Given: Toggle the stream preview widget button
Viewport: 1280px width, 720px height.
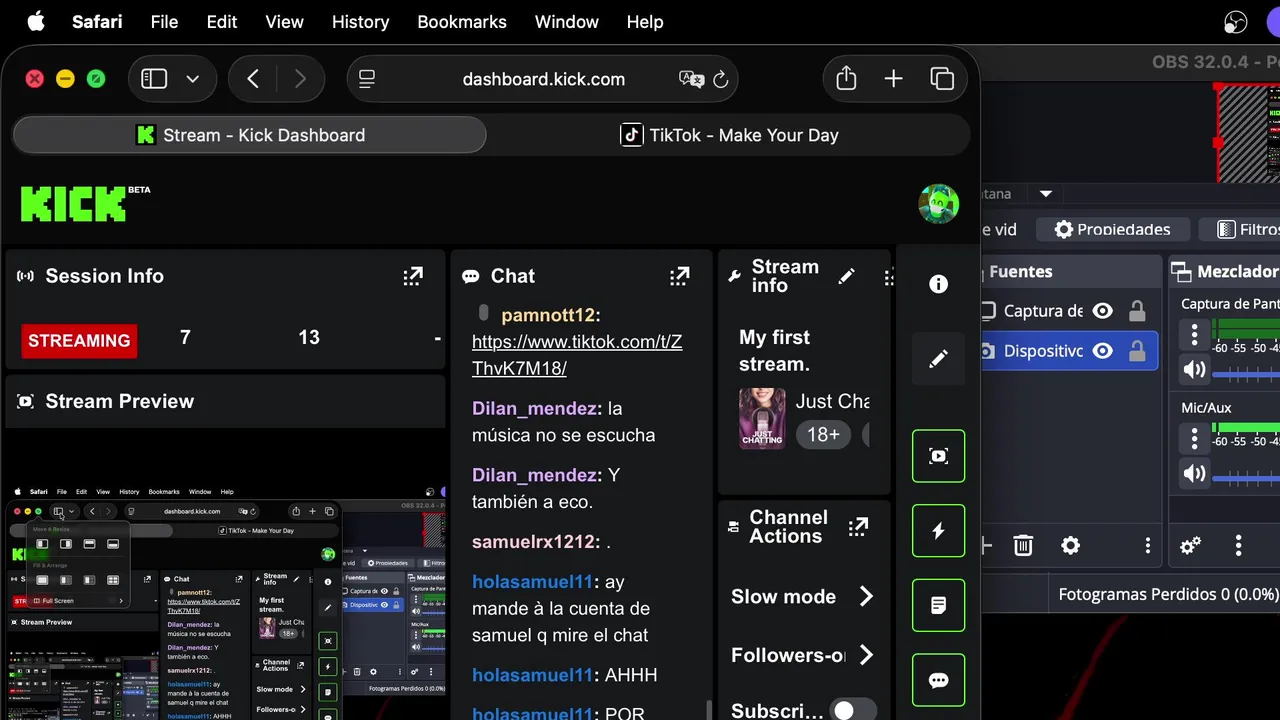Looking at the screenshot, I should [938, 456].
